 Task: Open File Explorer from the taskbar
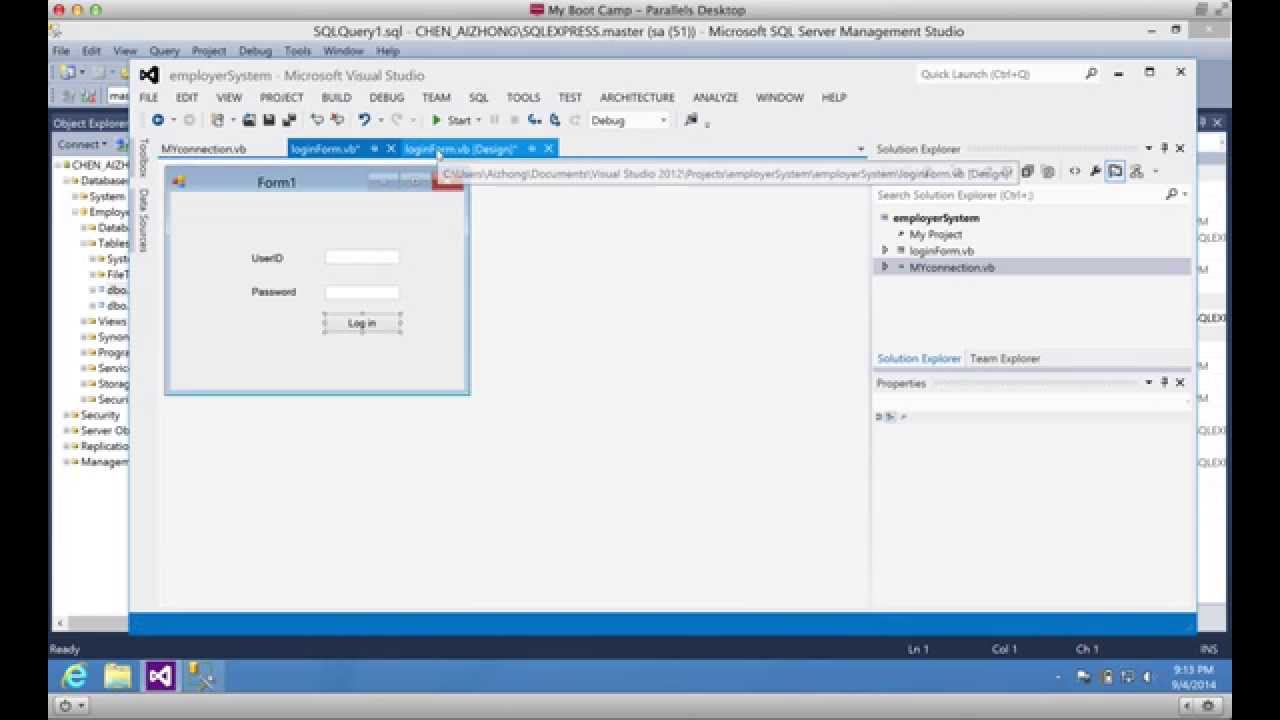pyautogui.click(x=117, y=677)
